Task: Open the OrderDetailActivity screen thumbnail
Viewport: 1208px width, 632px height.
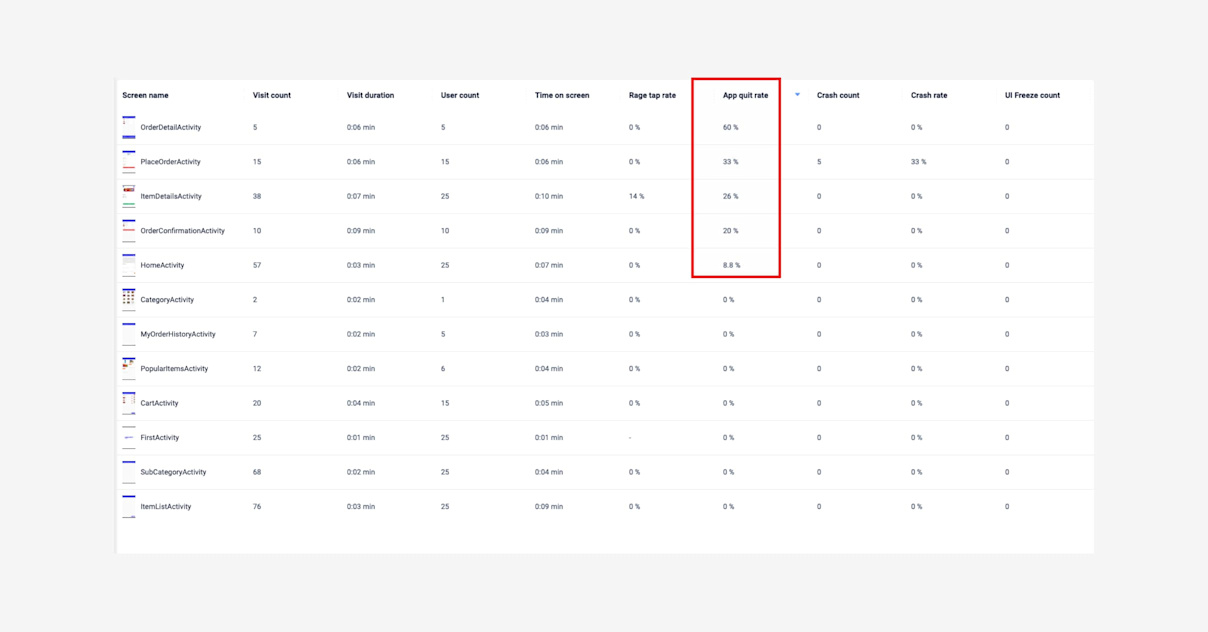Action: coord(128,127)
